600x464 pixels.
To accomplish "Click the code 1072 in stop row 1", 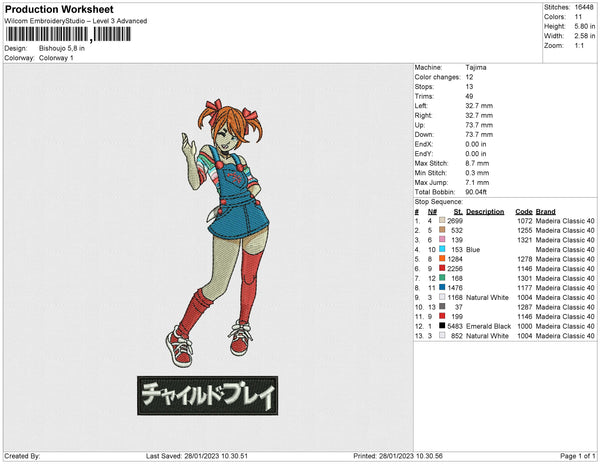I will [525, 221].
